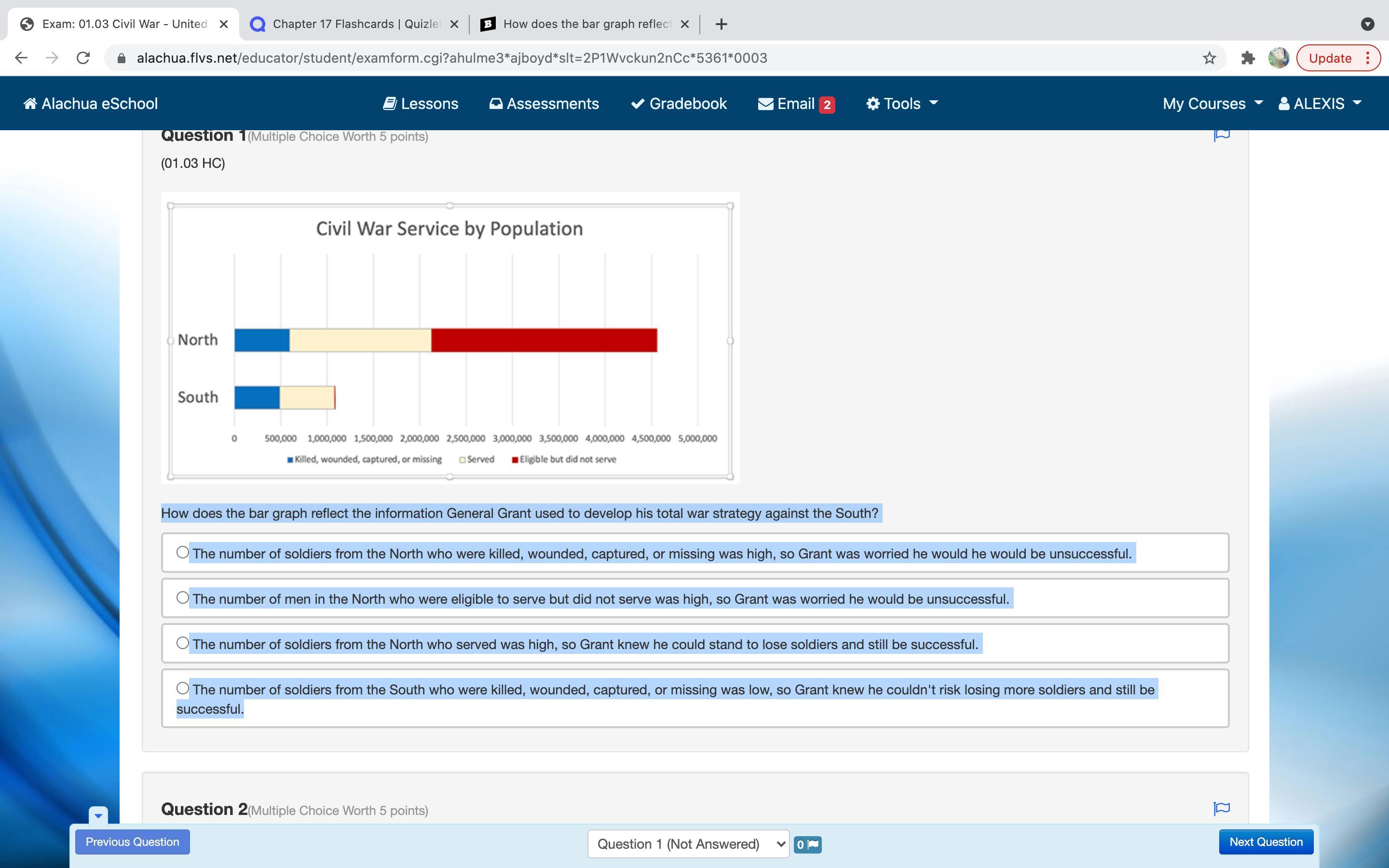Click the Previous Question button
Image resolution: width=1389 pixels, height=868 pixels.
pos(133,841)
